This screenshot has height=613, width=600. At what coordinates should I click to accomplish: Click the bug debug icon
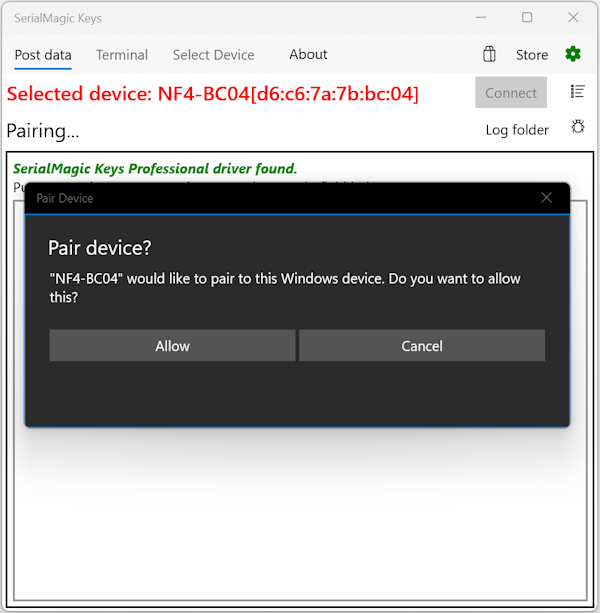pos(578,127)
